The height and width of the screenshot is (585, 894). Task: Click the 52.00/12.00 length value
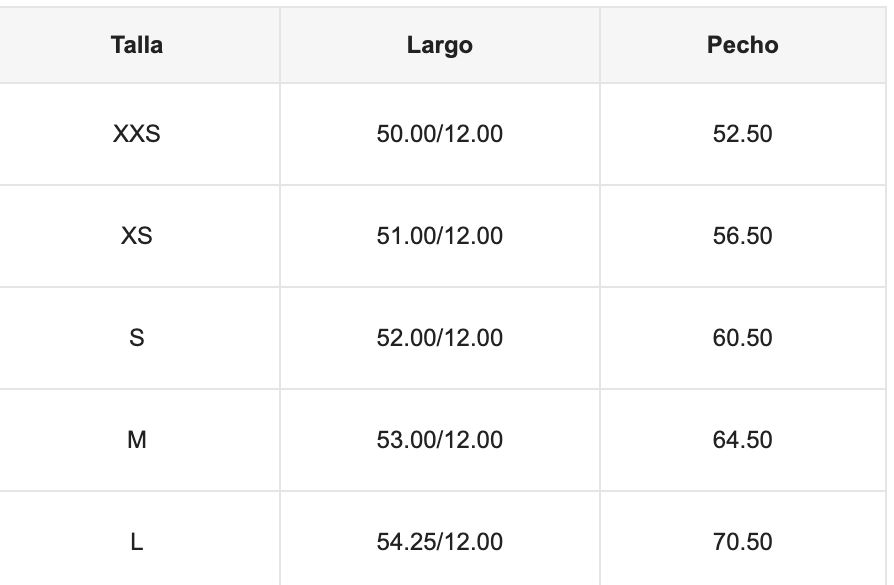click(x=439, y=338)
